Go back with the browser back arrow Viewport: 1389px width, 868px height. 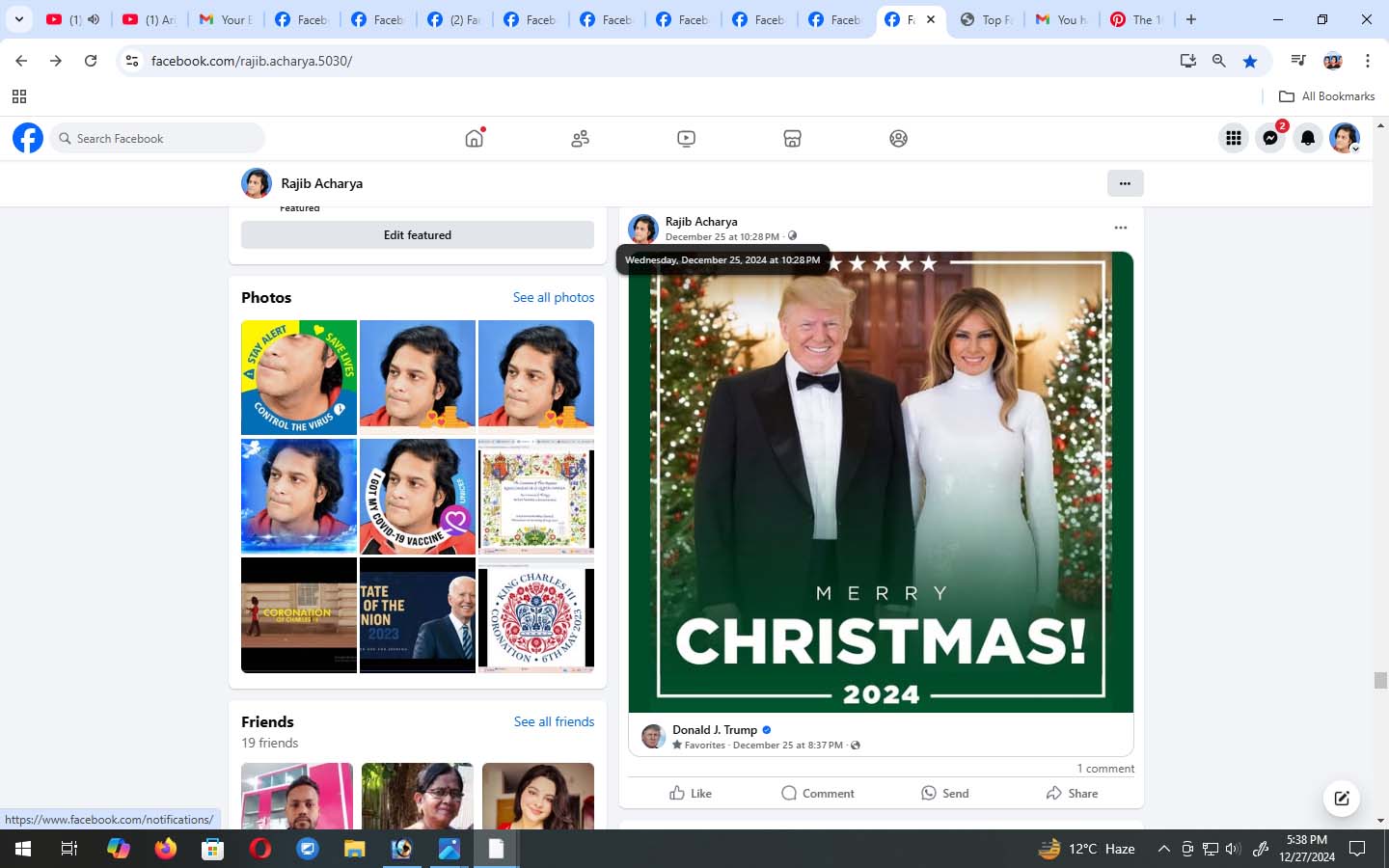[21, 61]
